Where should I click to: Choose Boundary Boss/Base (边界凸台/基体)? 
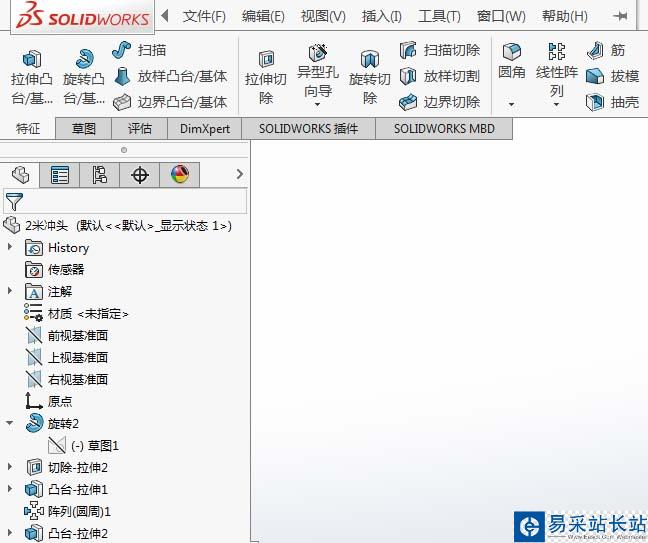click(x=170, y=102)
